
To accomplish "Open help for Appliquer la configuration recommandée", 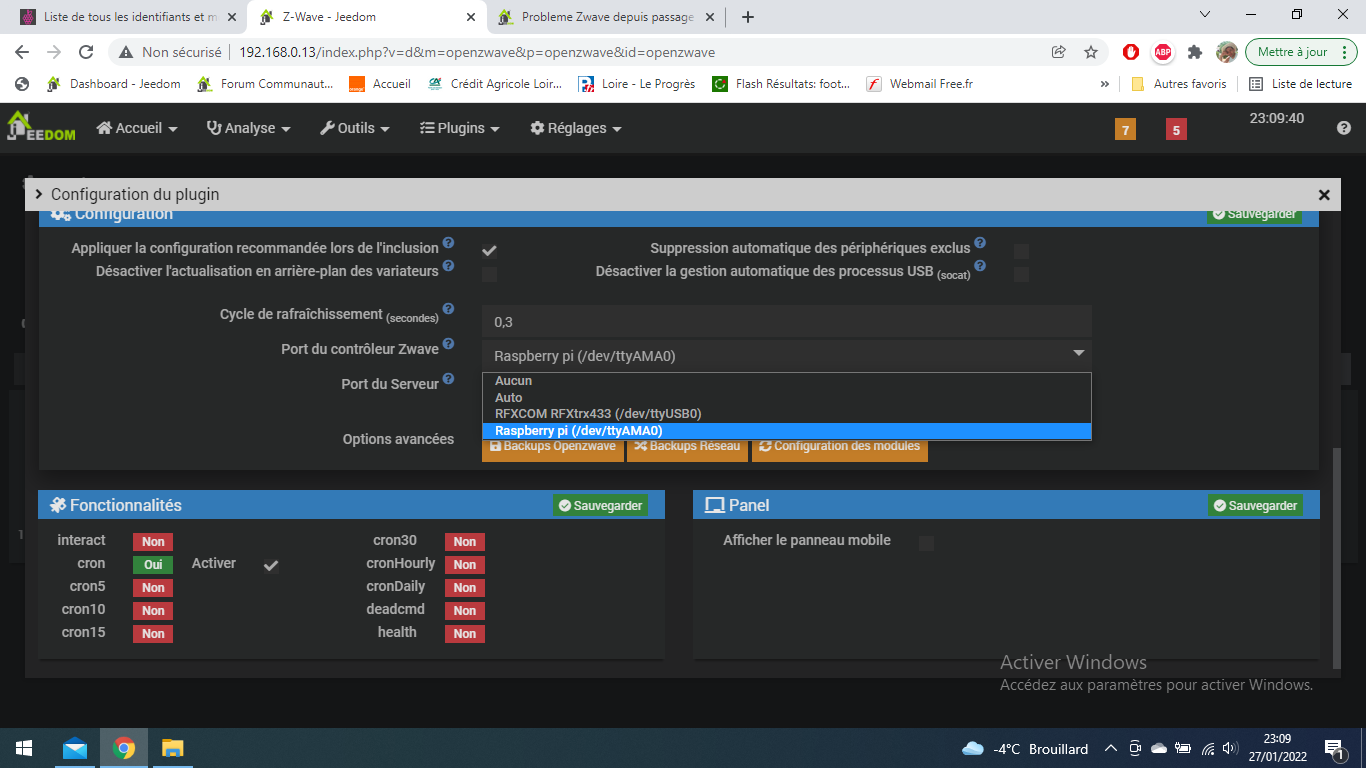I will 448,243.
